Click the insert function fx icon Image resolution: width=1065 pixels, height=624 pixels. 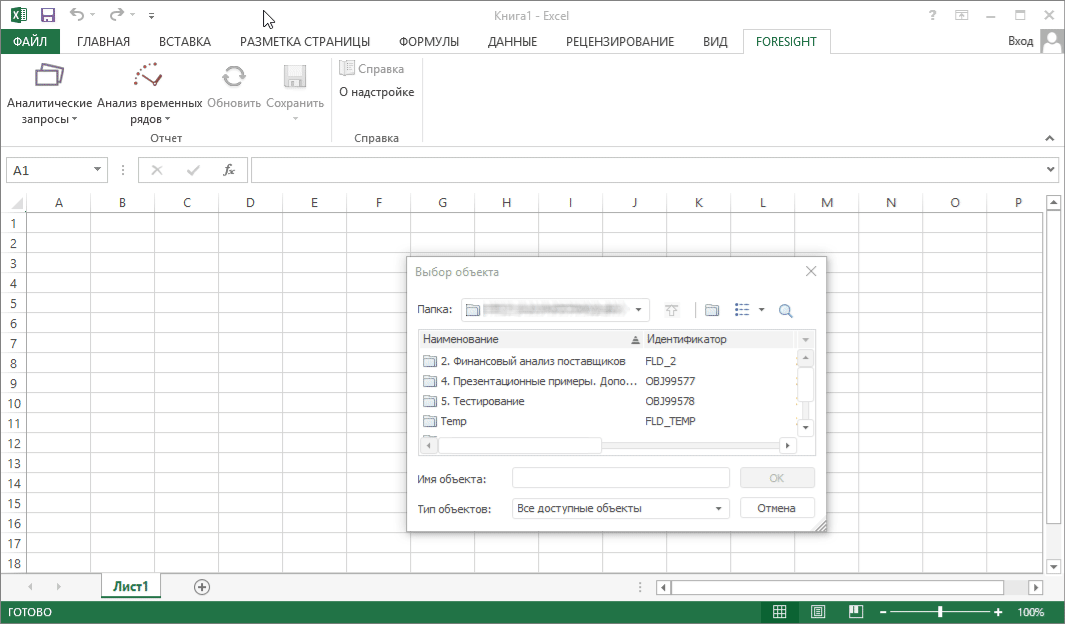[229, 170]
